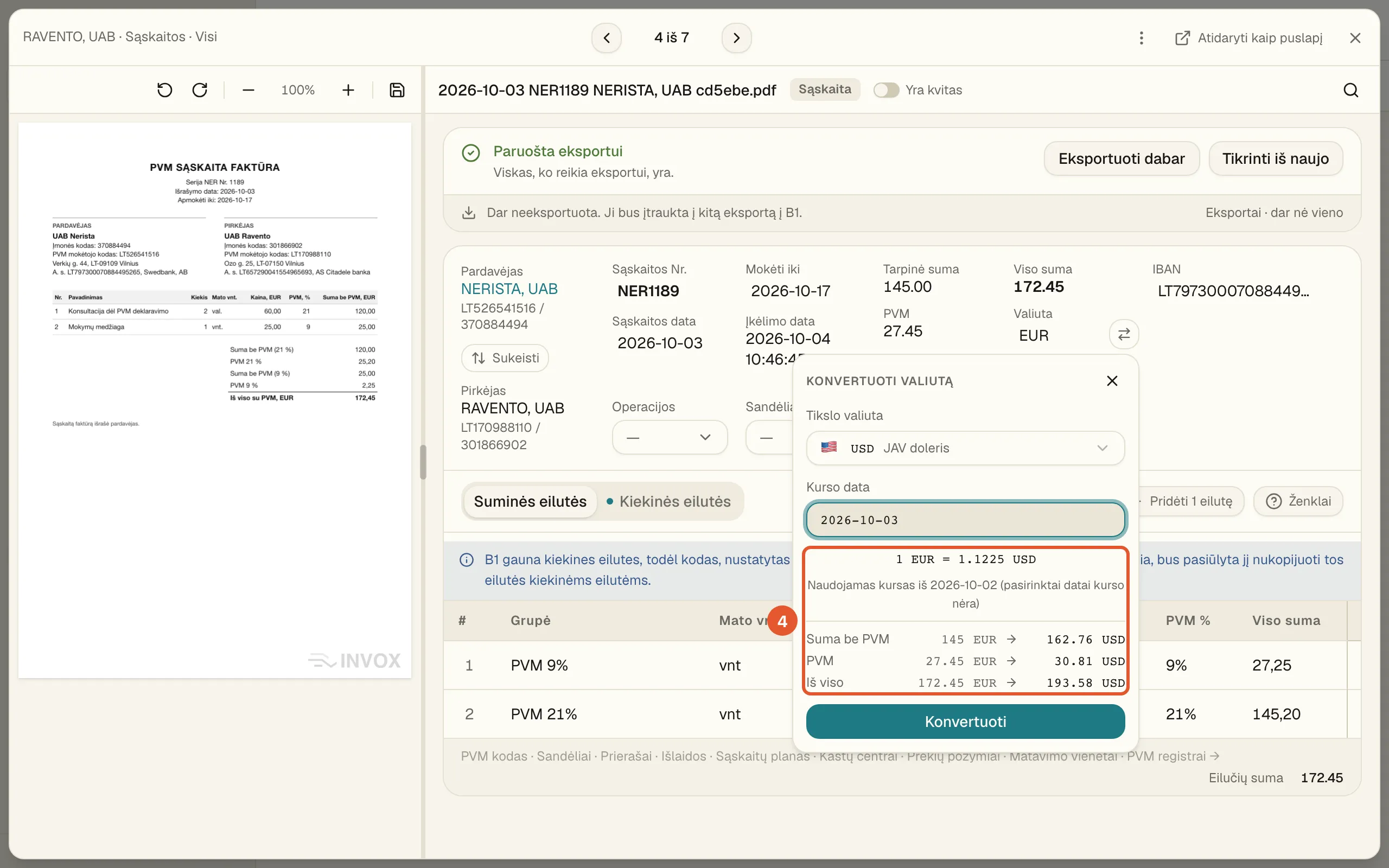This screenshot has width=1389, height=868.
Task: Switch to Kiekinės eilutės tab
Action: coord(668,501)
